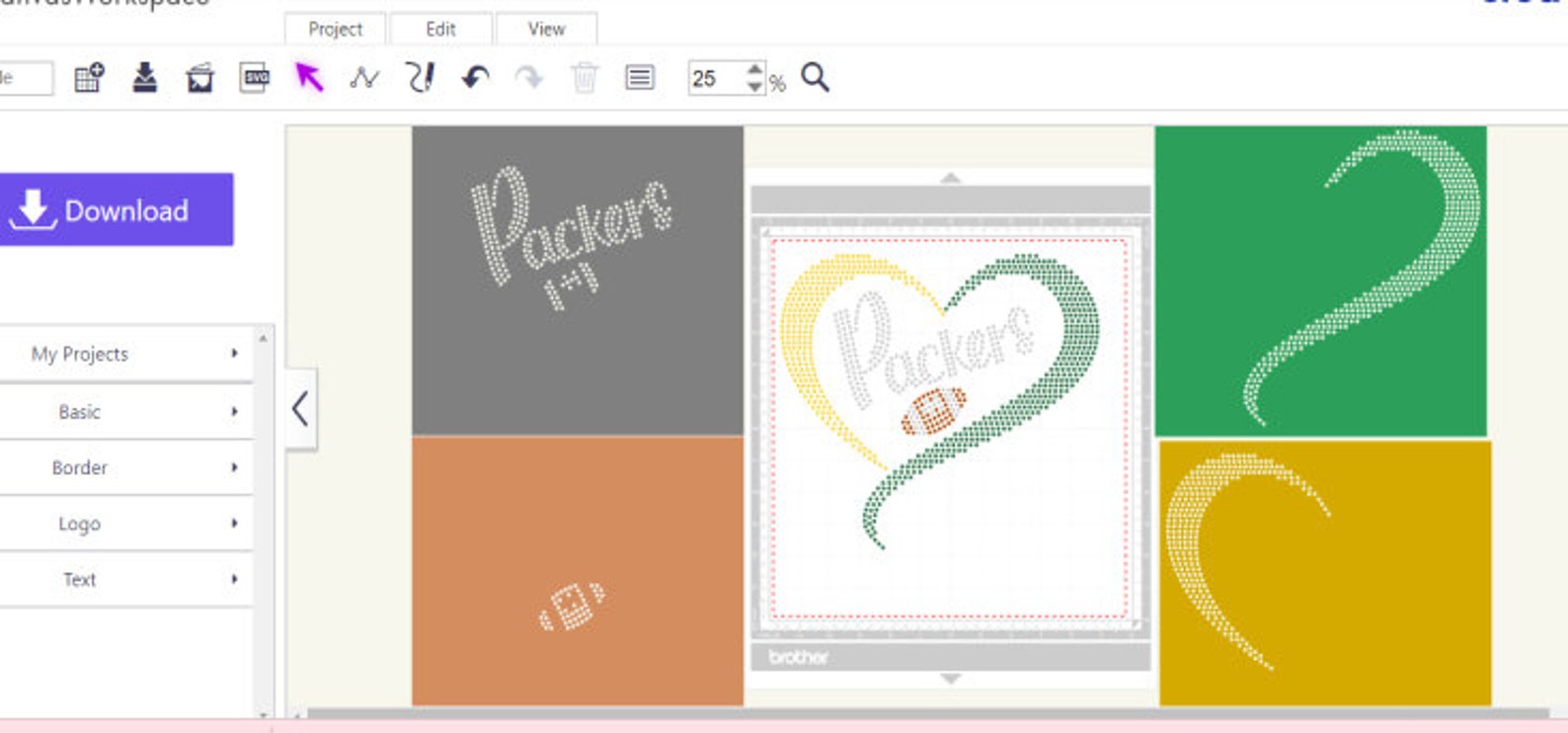This screenshot has width=1568, height=733.
Task: Expand the Text category
Action: pyautogui.click(x=126, y=580)
